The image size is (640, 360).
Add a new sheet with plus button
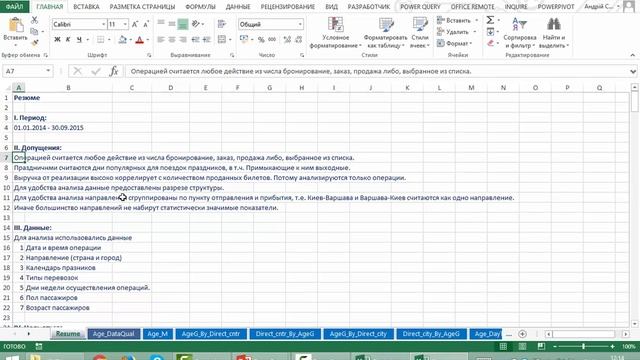coord(522,334)
